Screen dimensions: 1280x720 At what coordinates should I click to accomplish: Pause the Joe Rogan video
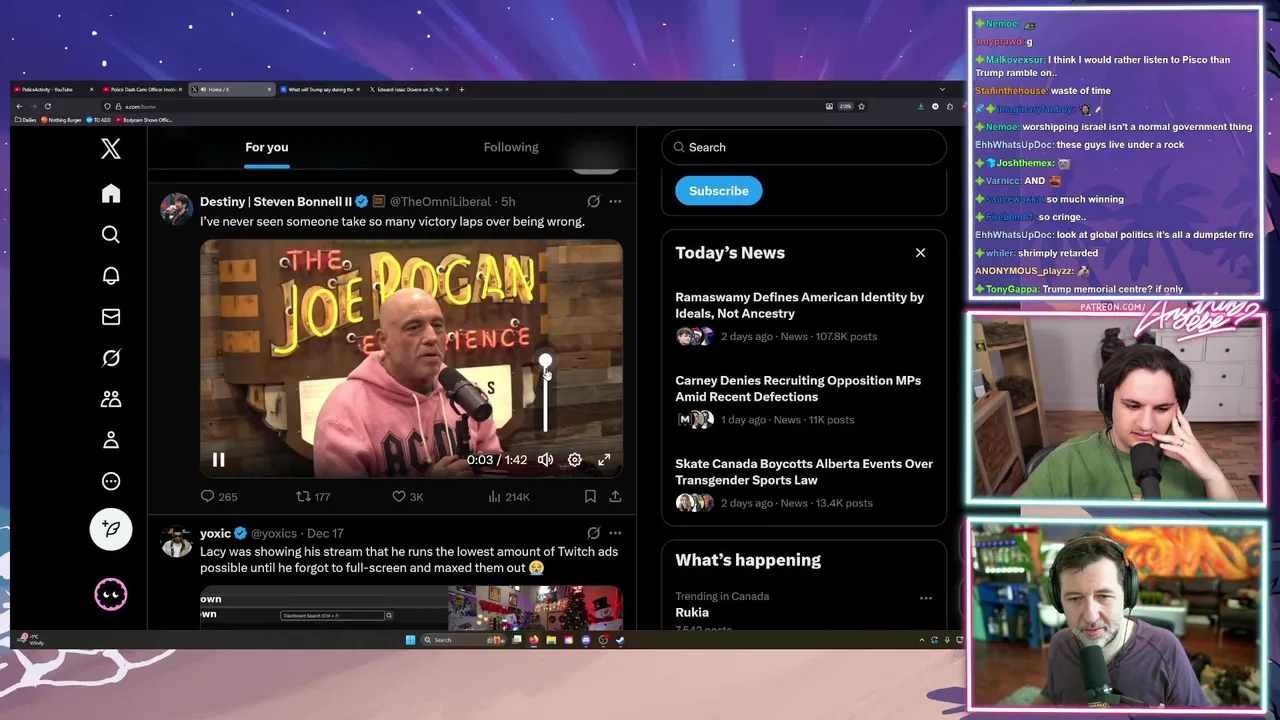point(218,460)
